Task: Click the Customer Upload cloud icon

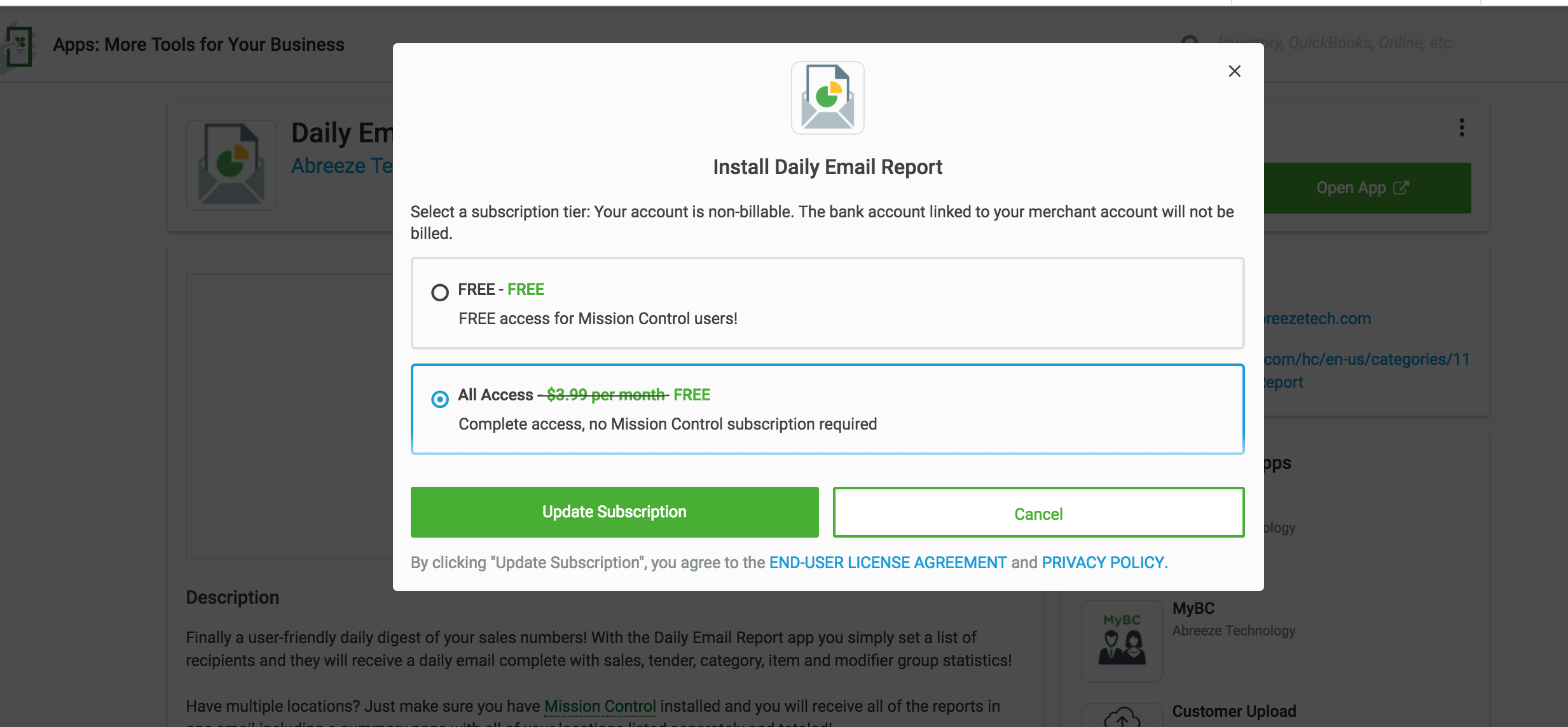Action: click(1122, 717)
